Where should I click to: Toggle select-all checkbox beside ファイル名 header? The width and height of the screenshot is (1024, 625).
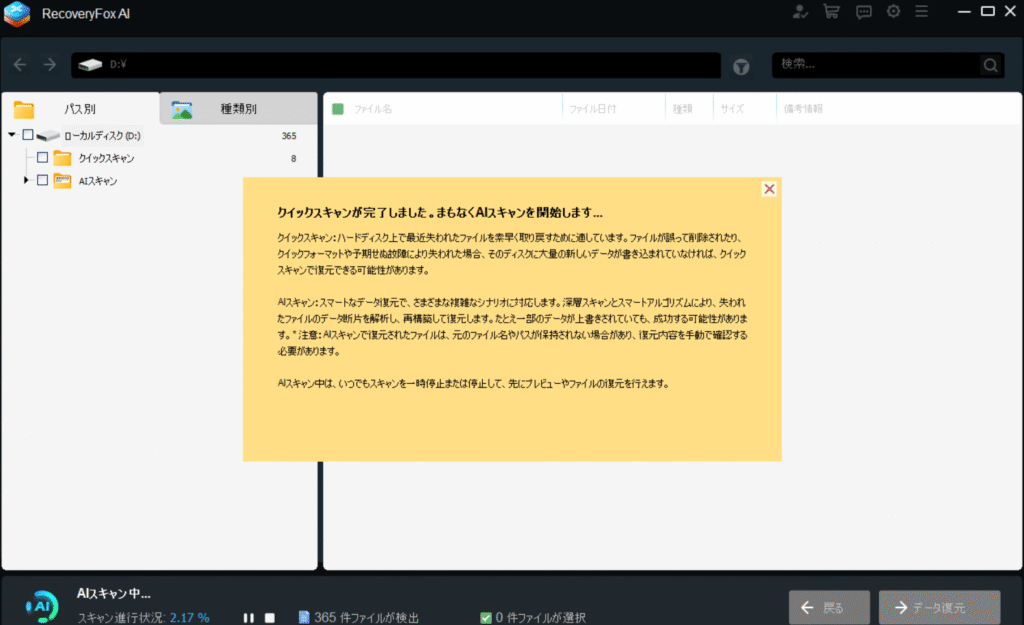point(338,109)
